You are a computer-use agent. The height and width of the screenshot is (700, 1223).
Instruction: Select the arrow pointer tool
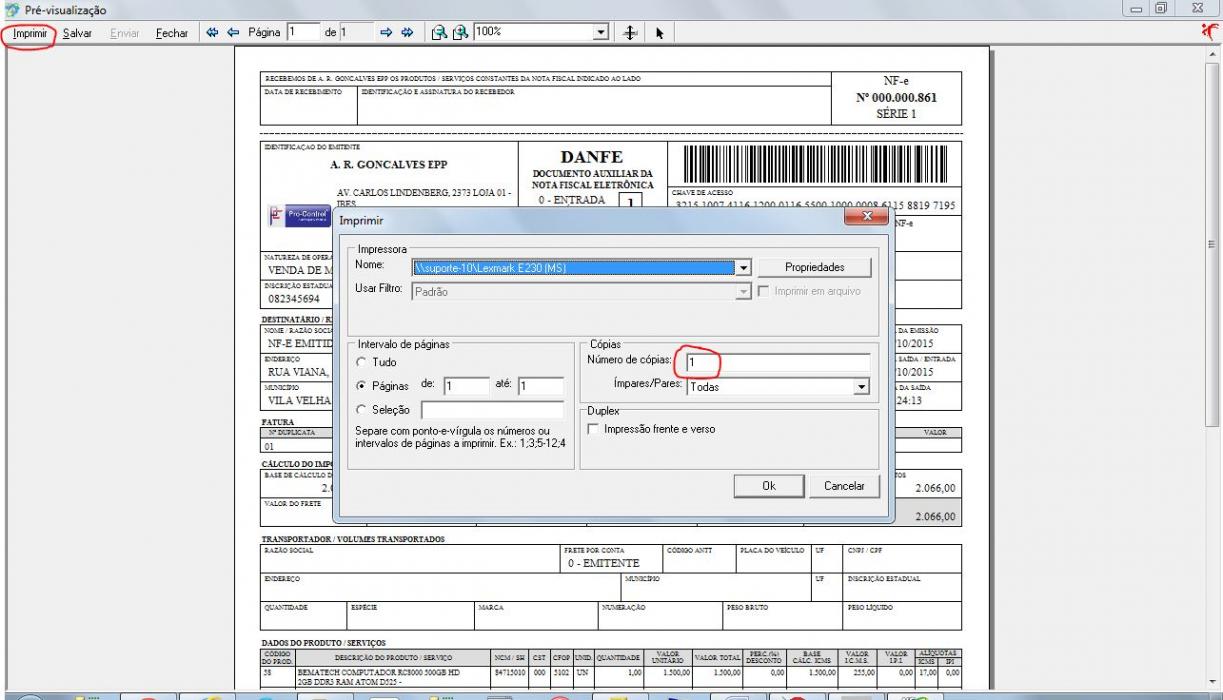(660, 33)
